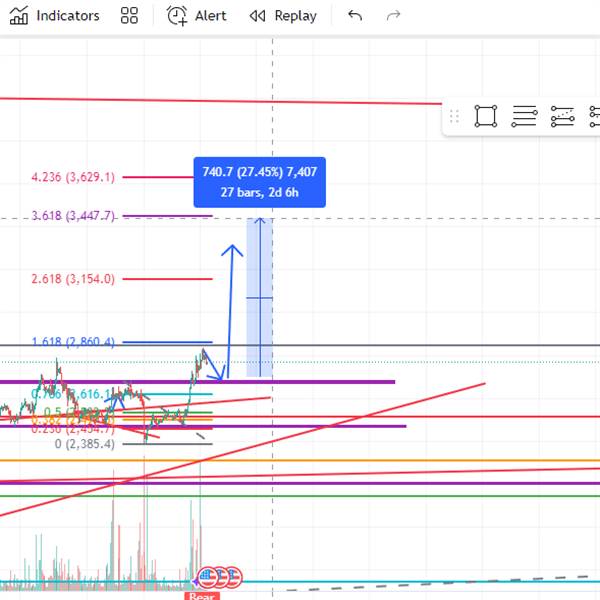600x600 pixels.
Task: Open indicator templates grid icon
Action: 129,16
